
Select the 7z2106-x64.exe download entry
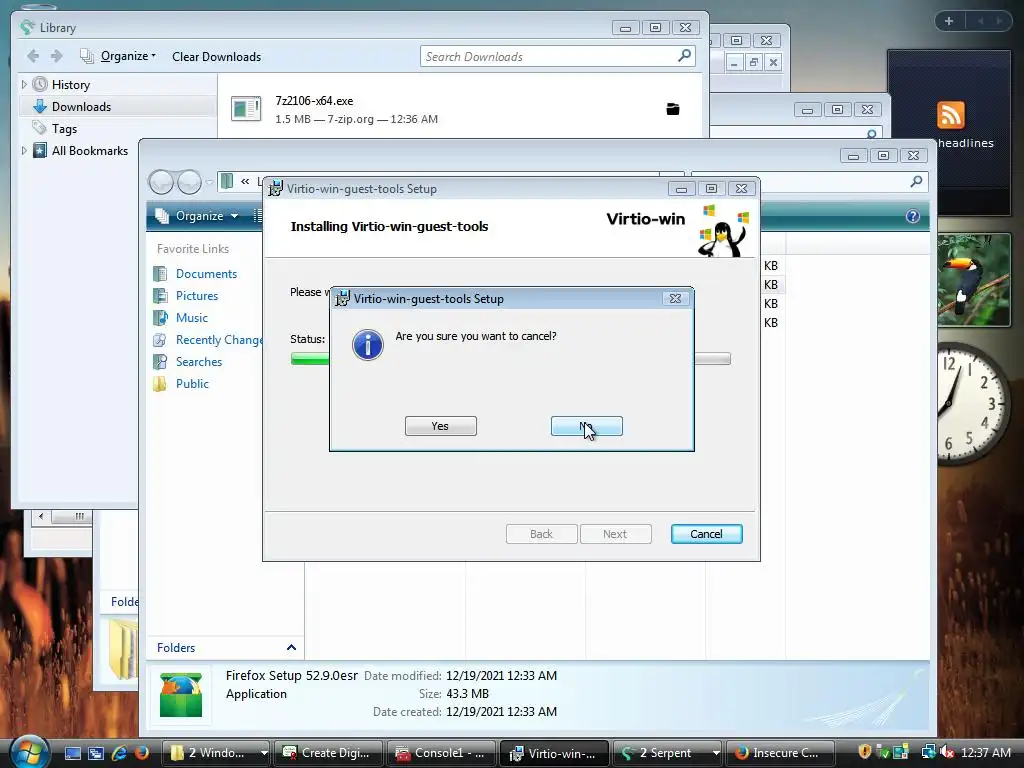[x=459, y=110]
